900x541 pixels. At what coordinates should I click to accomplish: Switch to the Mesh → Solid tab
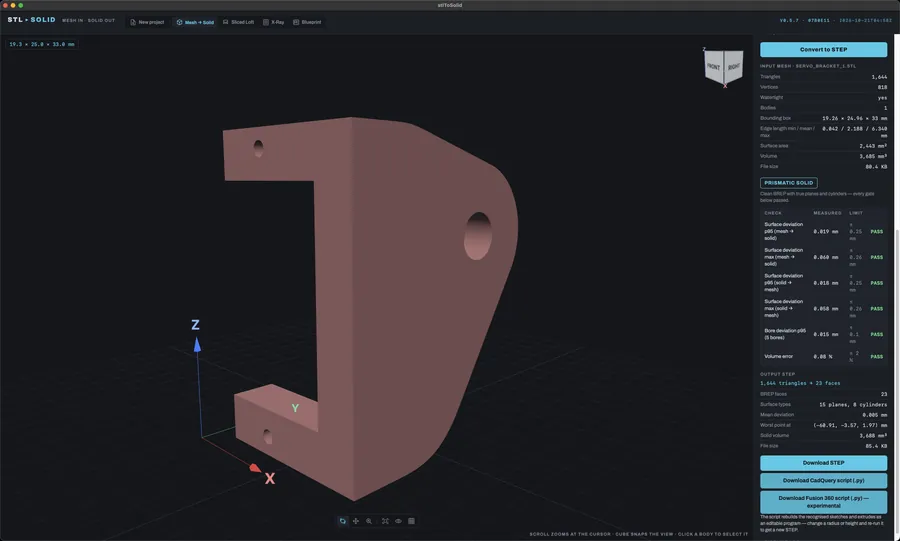pyautogui.click(x=195, y=22)
